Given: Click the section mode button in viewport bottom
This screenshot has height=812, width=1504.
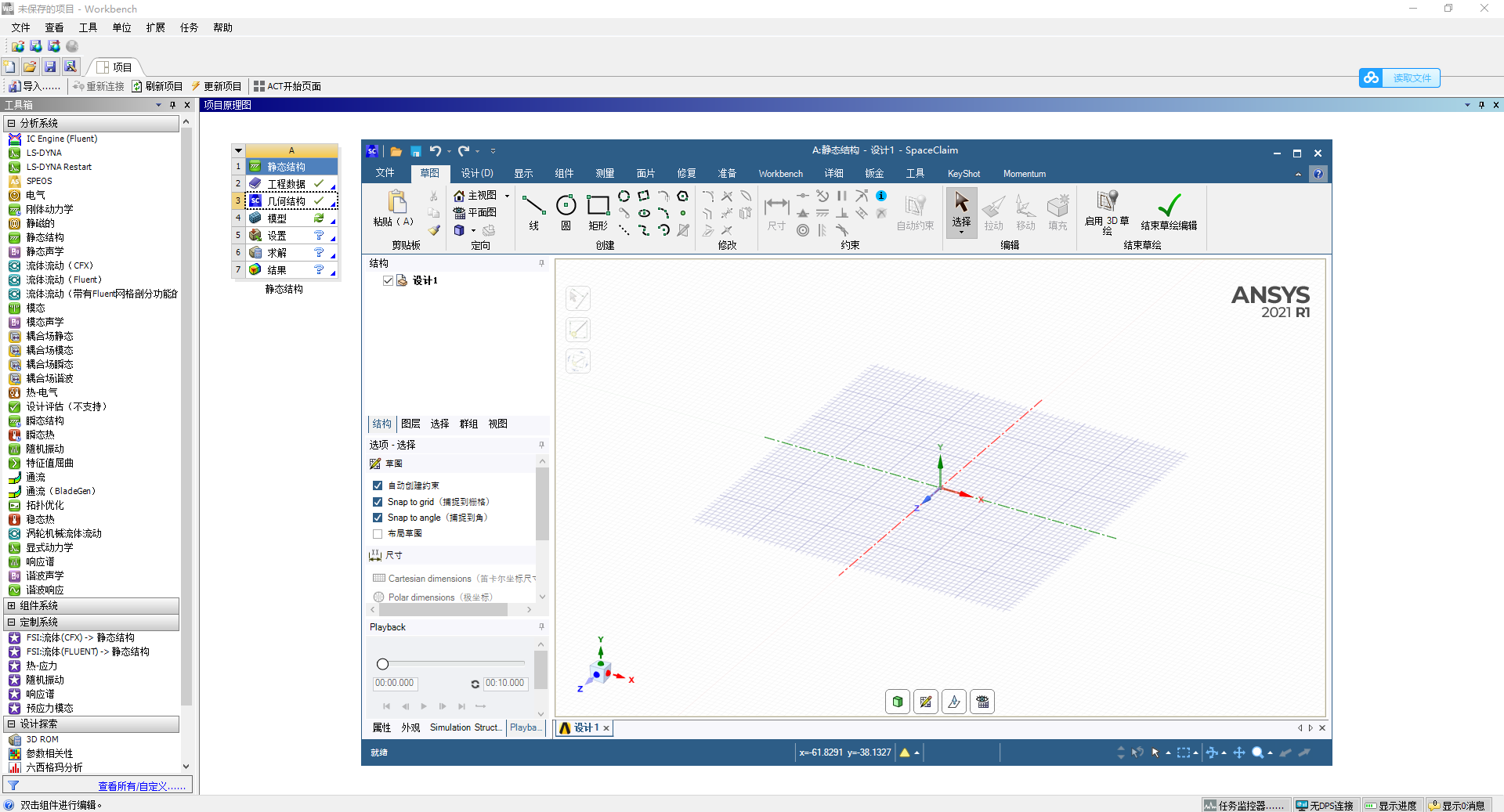Looking at the screenshot, I should (x=954, y=702).
